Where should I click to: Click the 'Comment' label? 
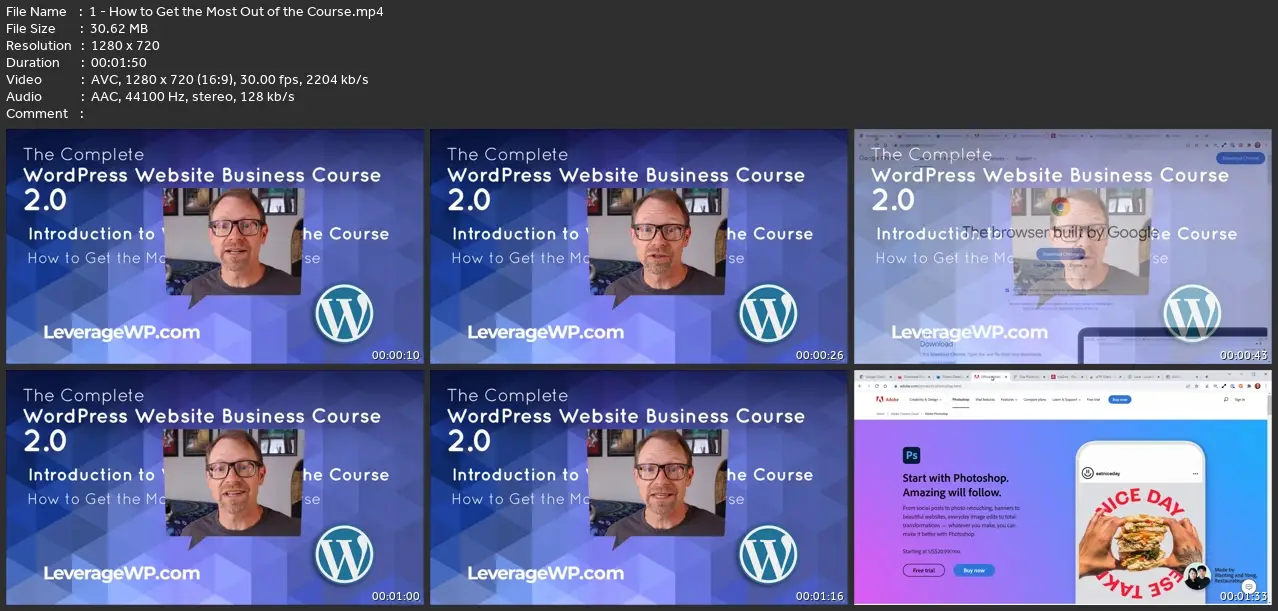click(x=37, y=114)
